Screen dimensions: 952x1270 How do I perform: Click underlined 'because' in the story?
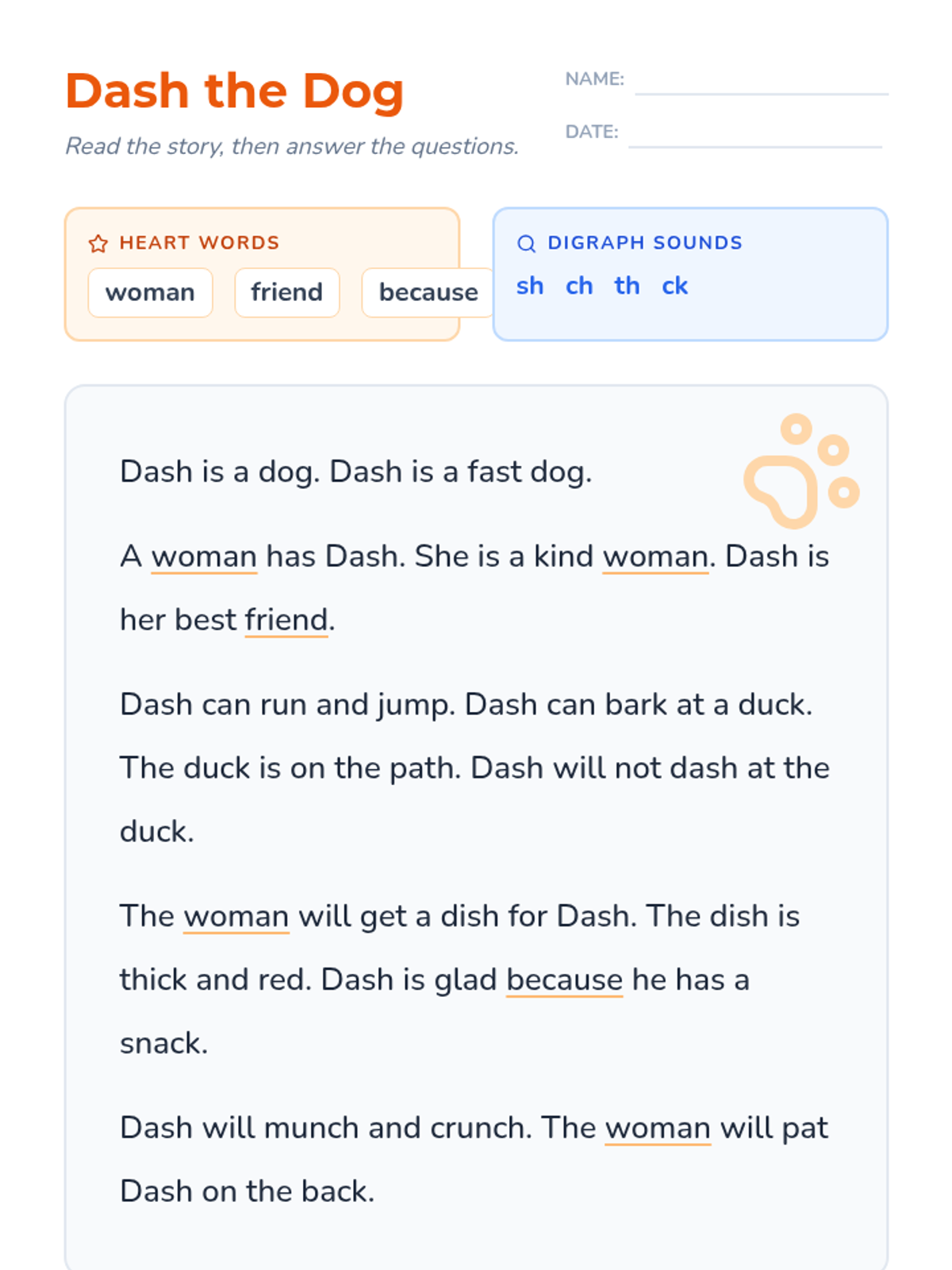pos(564,979)
